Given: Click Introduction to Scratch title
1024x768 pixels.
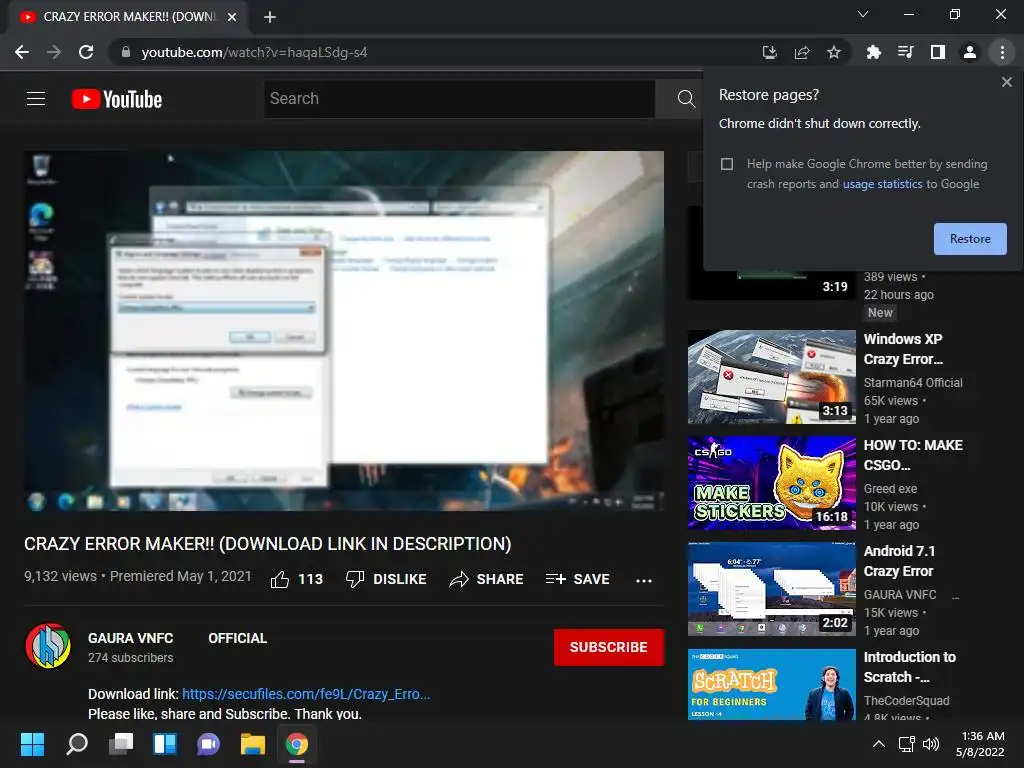Looking at the screenshot, I should point(910,667).
